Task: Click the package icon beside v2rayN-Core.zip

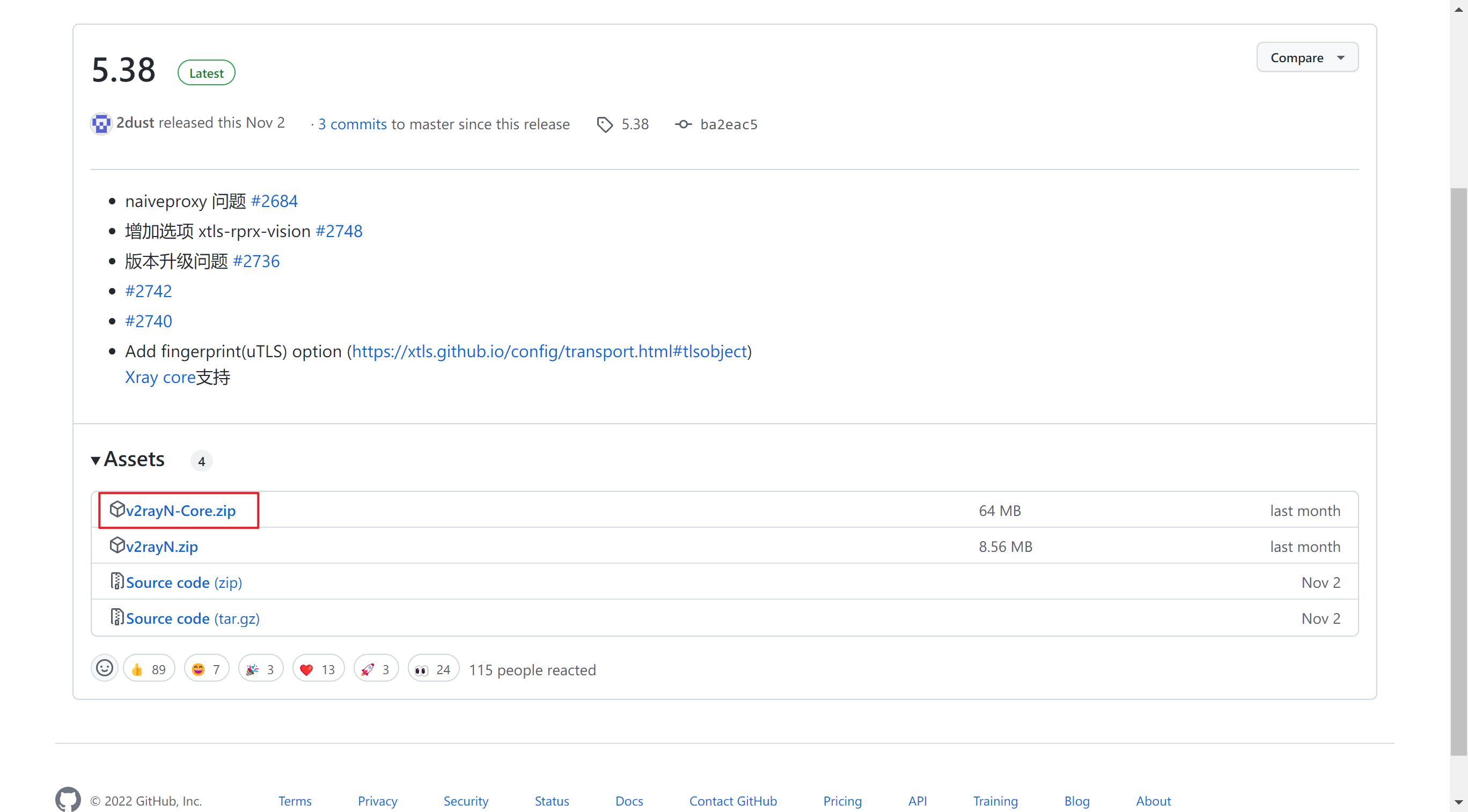Action: 117,509
